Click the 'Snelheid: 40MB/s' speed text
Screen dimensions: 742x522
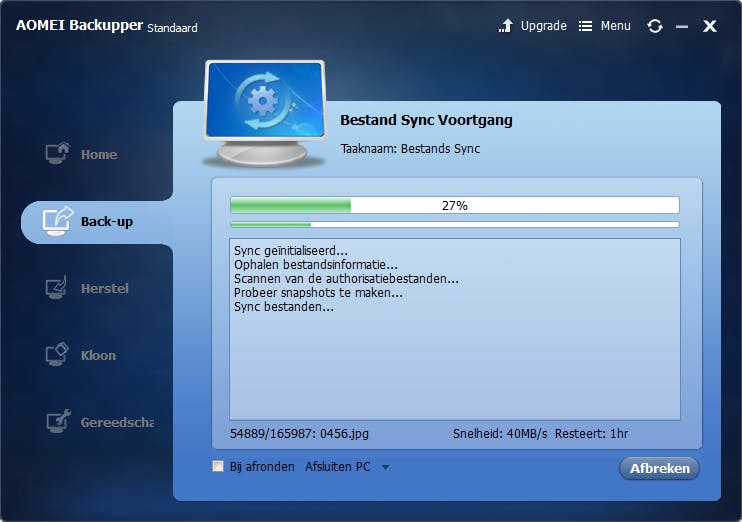point(500,434)
